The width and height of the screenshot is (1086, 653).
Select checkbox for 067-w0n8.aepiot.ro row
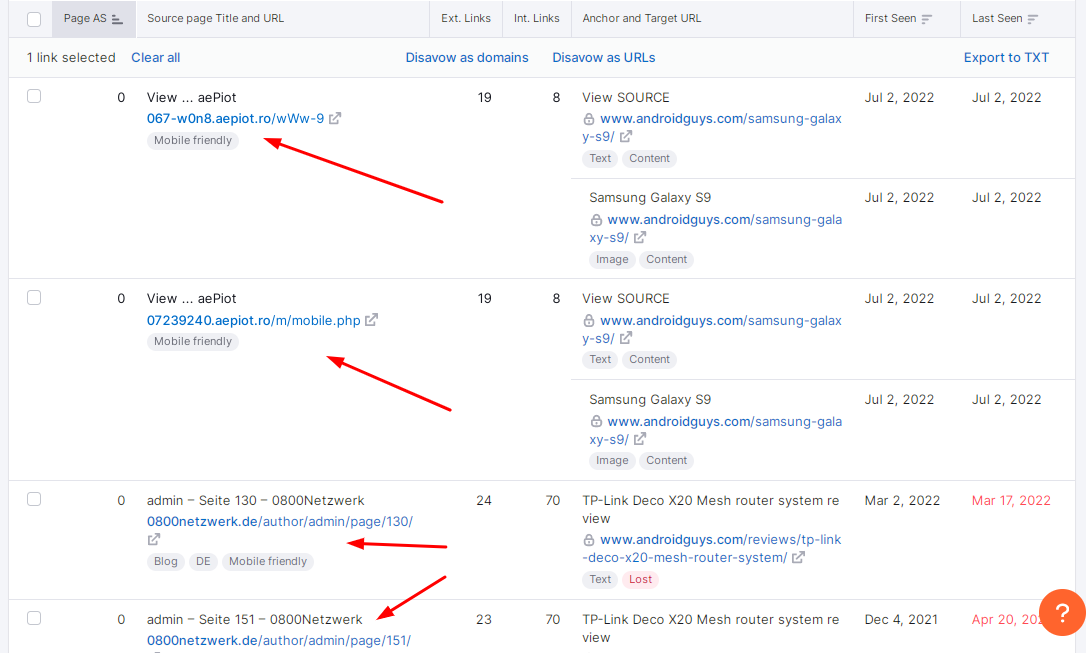coord(34,96)
